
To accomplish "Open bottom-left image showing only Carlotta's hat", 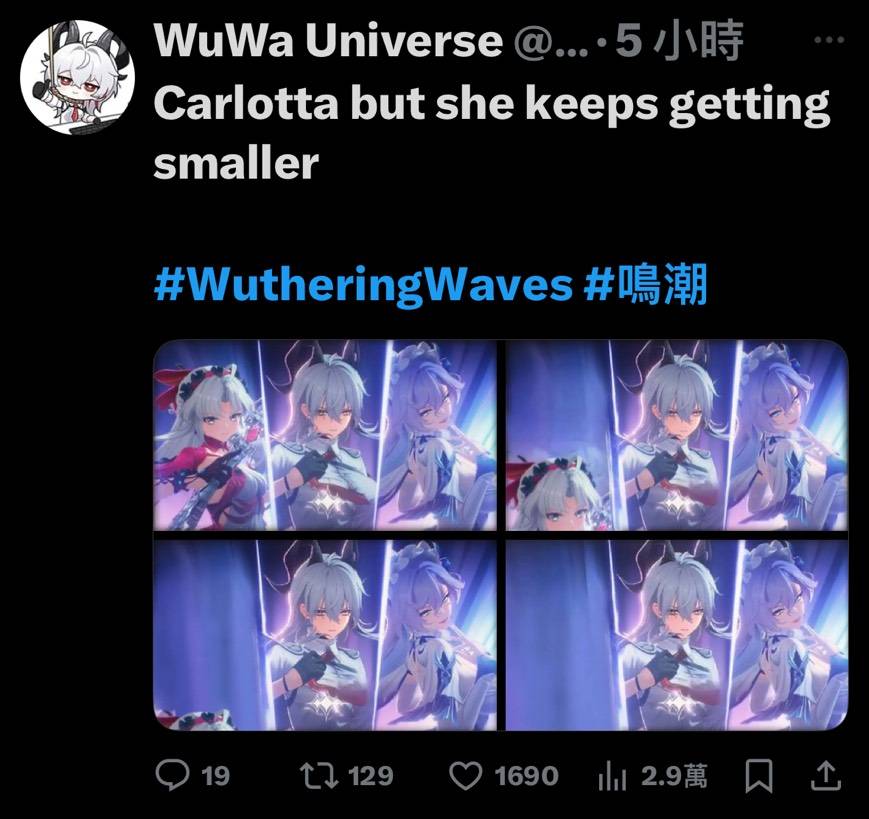I will click(x=325, y=635).
